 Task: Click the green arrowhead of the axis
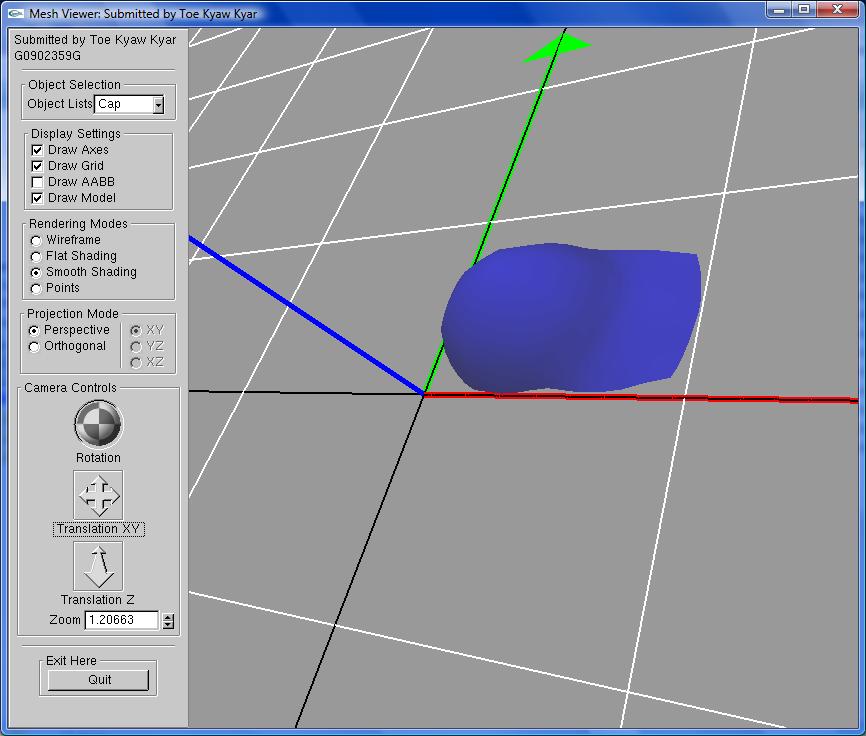[556, 48]
